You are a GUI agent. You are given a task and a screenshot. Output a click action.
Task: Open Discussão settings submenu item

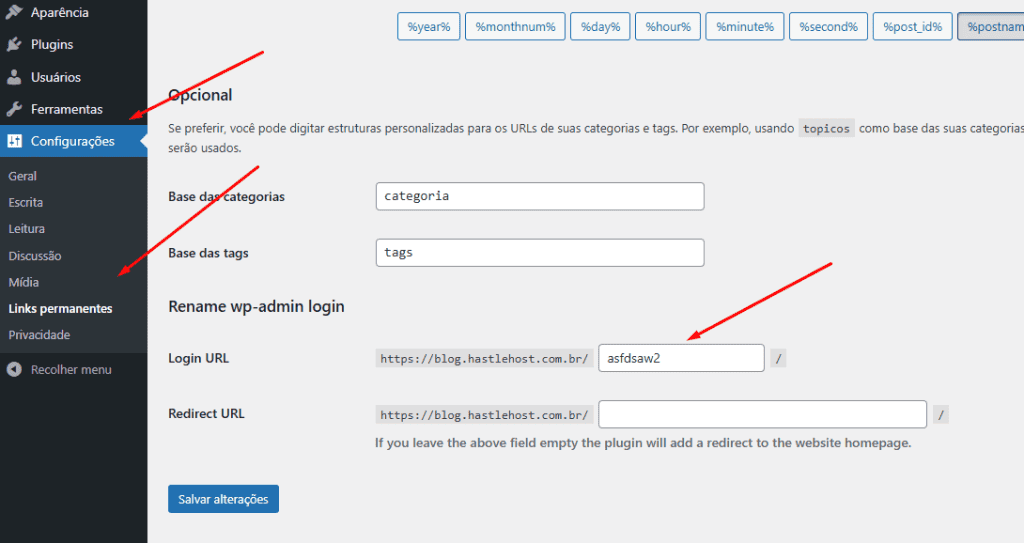pyautogui.click(x=34, y=256)
